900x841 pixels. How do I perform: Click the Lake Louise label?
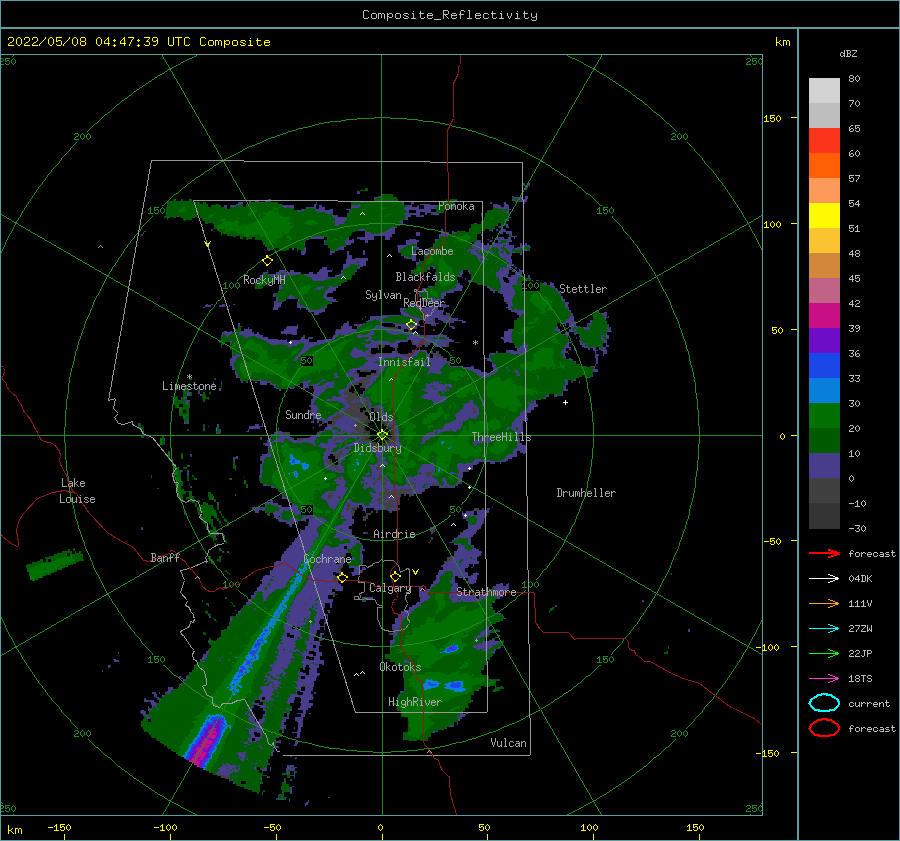coord(77,491)
